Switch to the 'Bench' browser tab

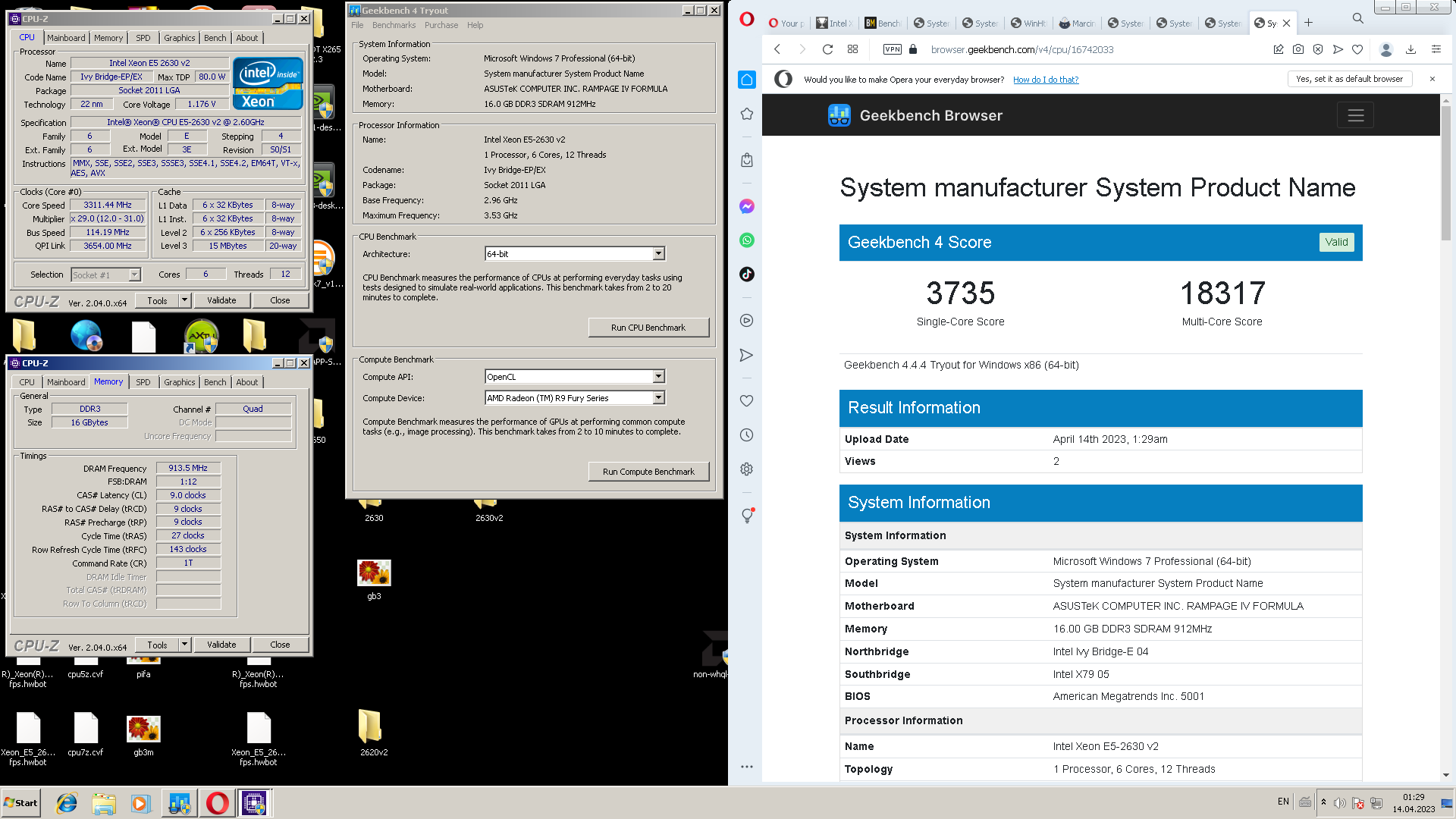coord(883,24)
